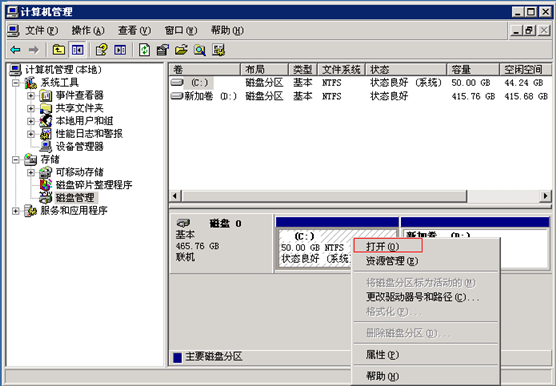Click the 44.24 GB free space cell
The height and width of the screenshot is (386, 556).
point(524,83)
